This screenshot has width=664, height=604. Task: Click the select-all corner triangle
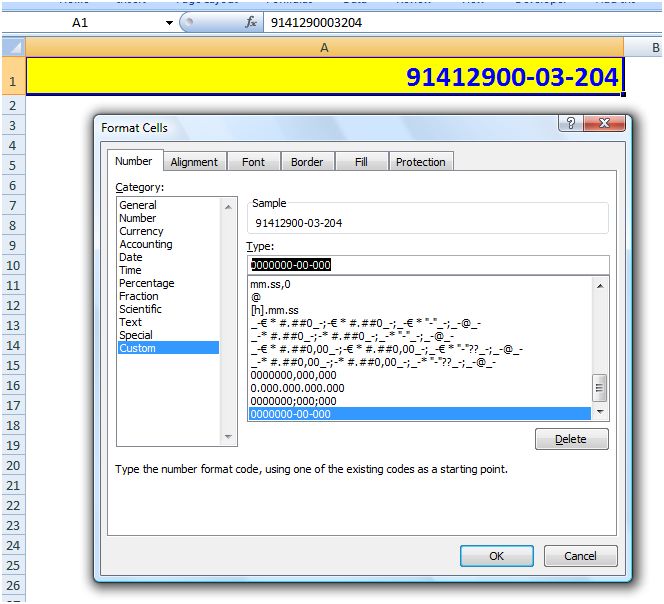14,47
